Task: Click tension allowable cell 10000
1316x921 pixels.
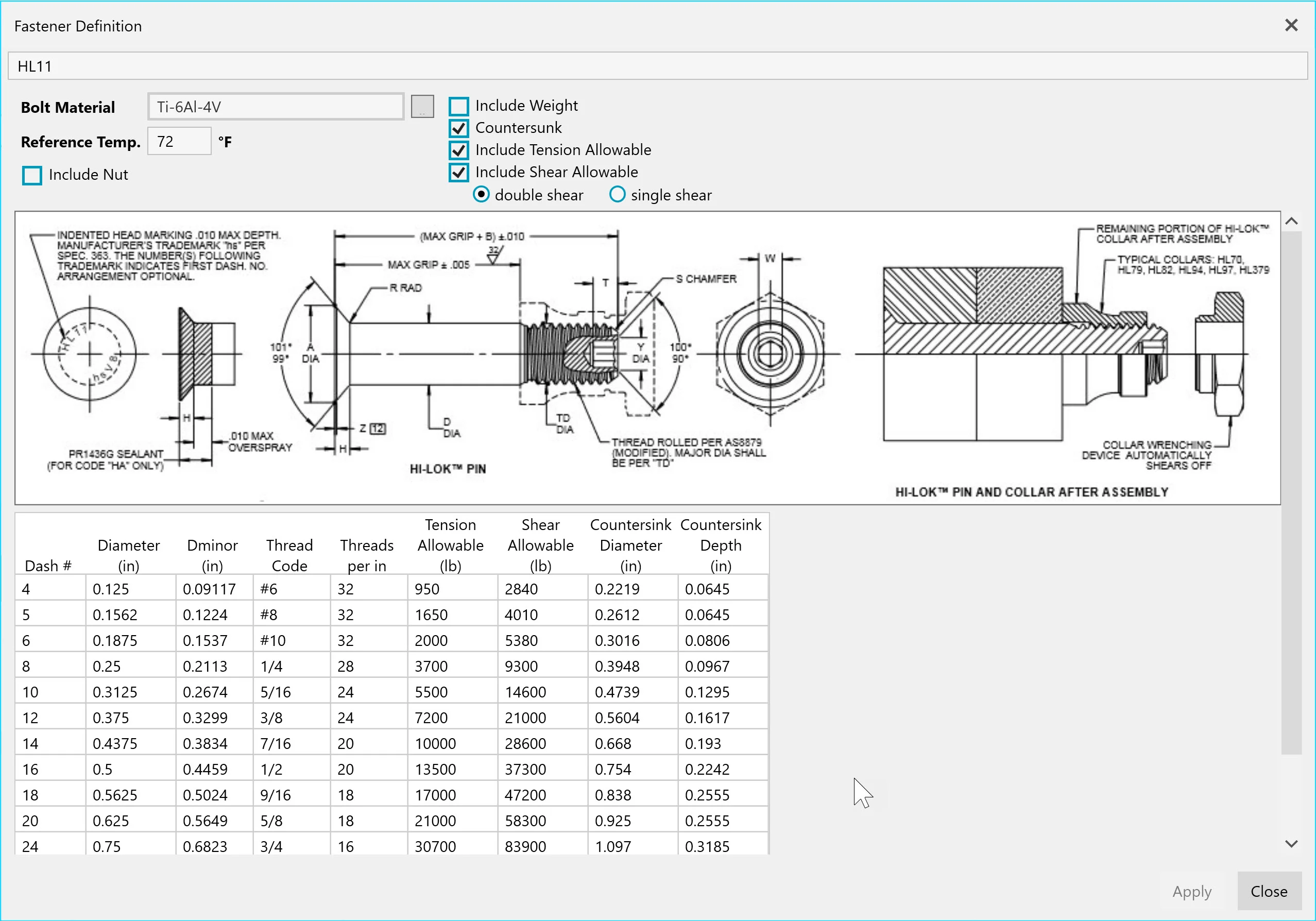Action: click(x=453, y=743)
